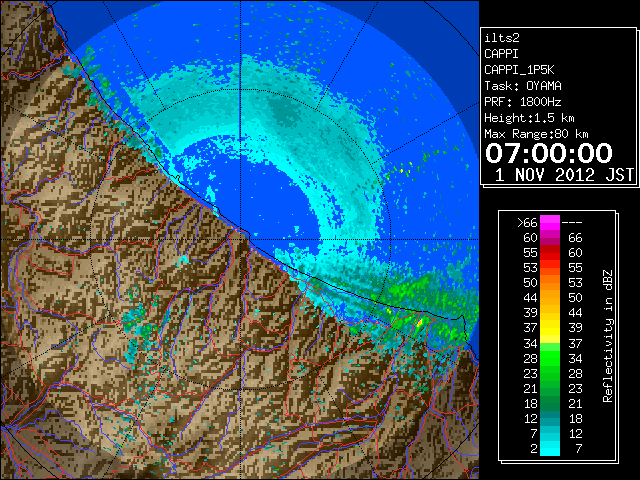Click the 'ilts2' radar site label
Viewport: 640px width, 480px height.
[x=502, y=38]
